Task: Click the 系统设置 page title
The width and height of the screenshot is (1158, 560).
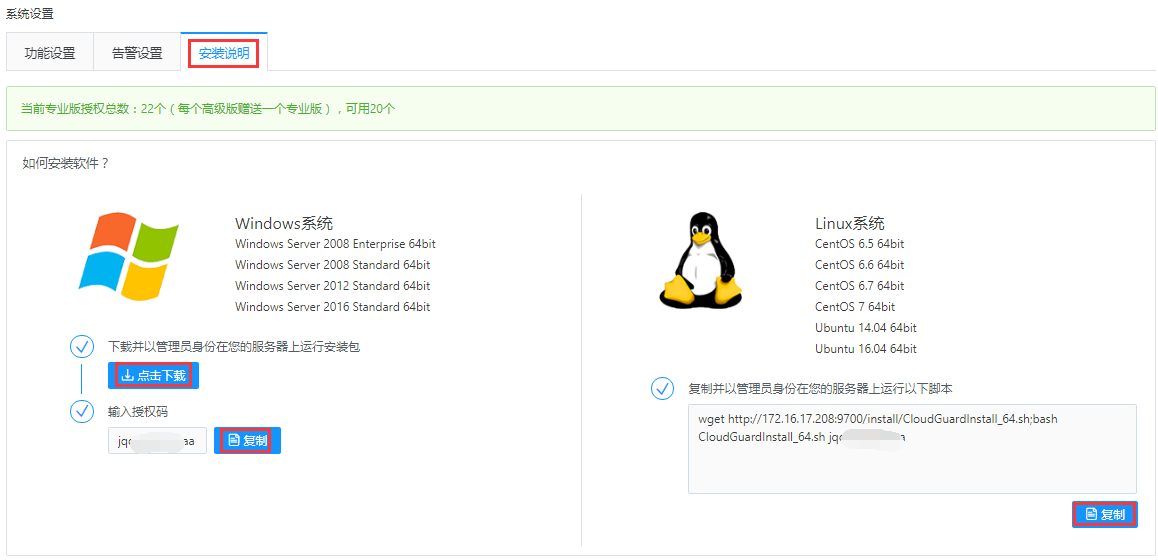Action: click(30, 14)
